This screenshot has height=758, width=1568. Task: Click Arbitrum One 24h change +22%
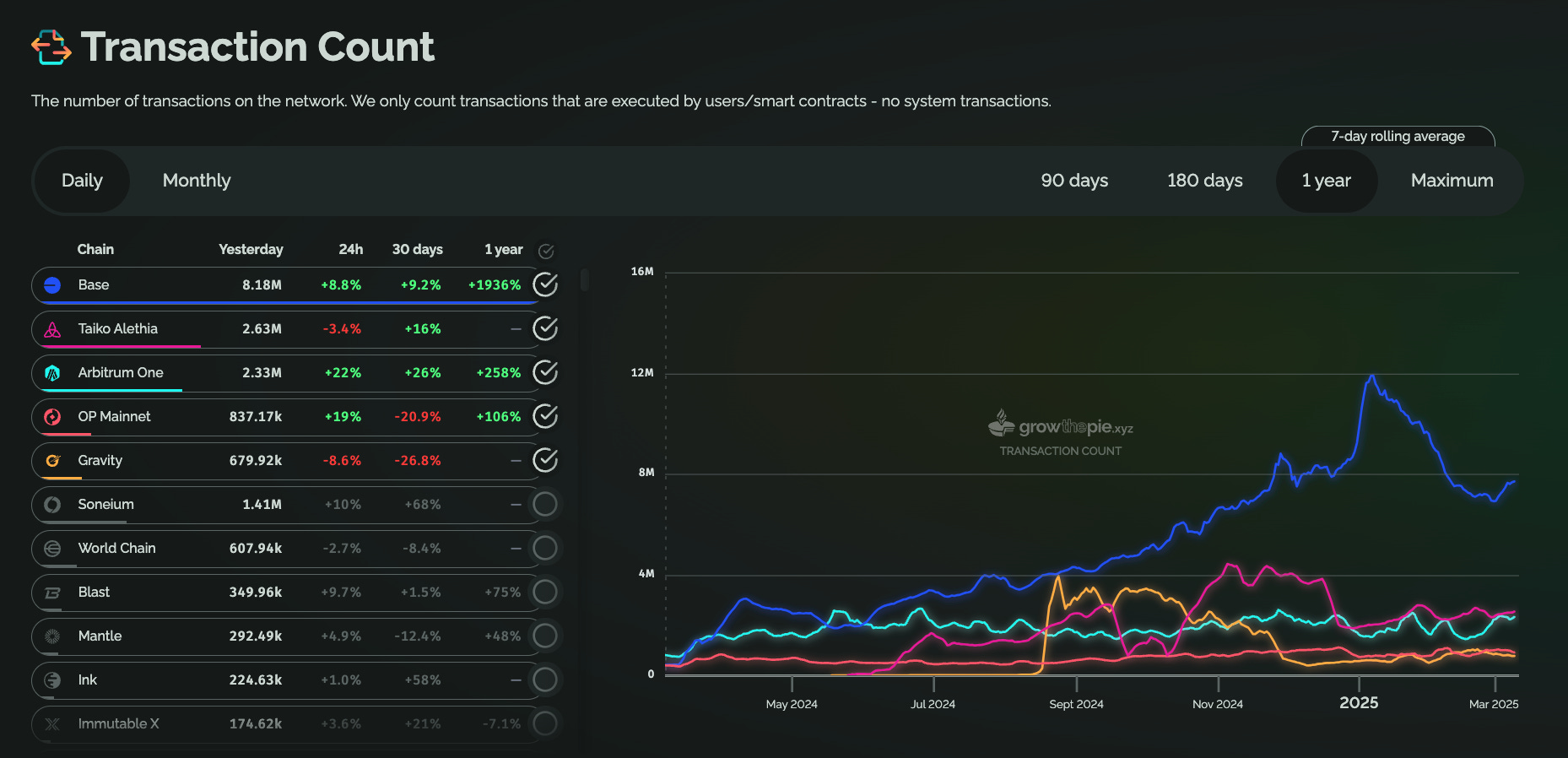point(343,373)
